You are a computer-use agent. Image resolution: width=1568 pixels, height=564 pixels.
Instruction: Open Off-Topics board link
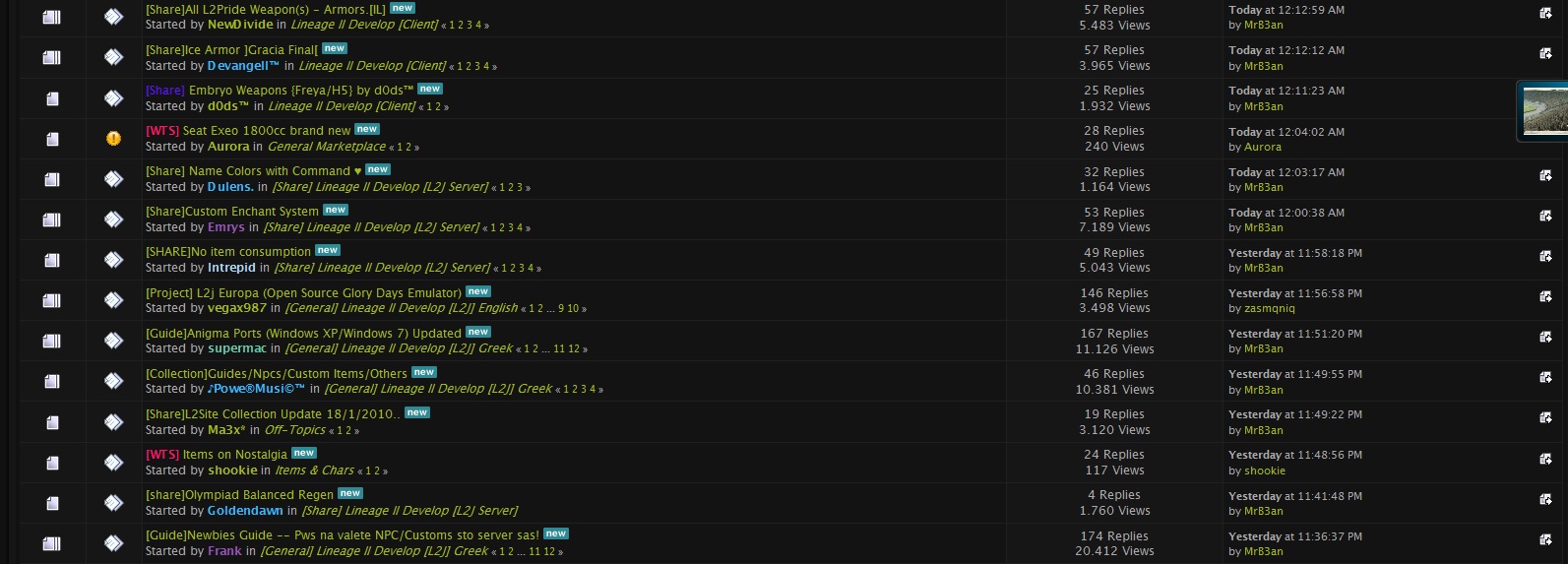294,430
